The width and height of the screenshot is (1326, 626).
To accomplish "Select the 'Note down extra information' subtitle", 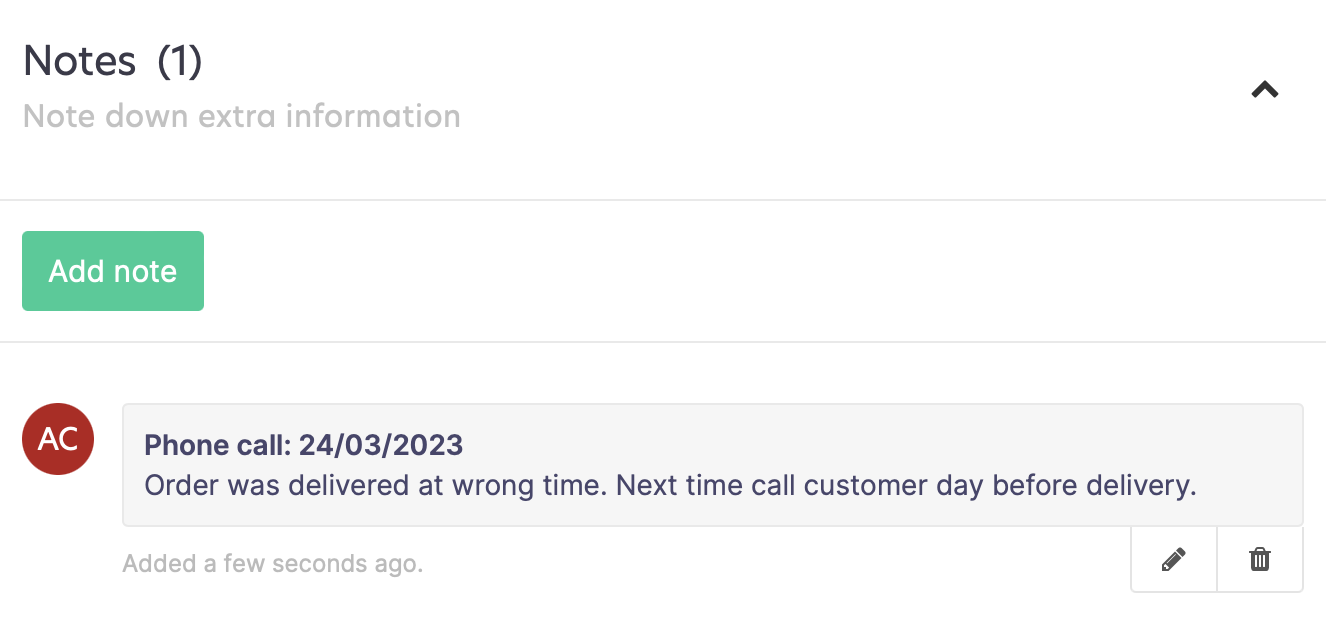I will tap(241, 116).
